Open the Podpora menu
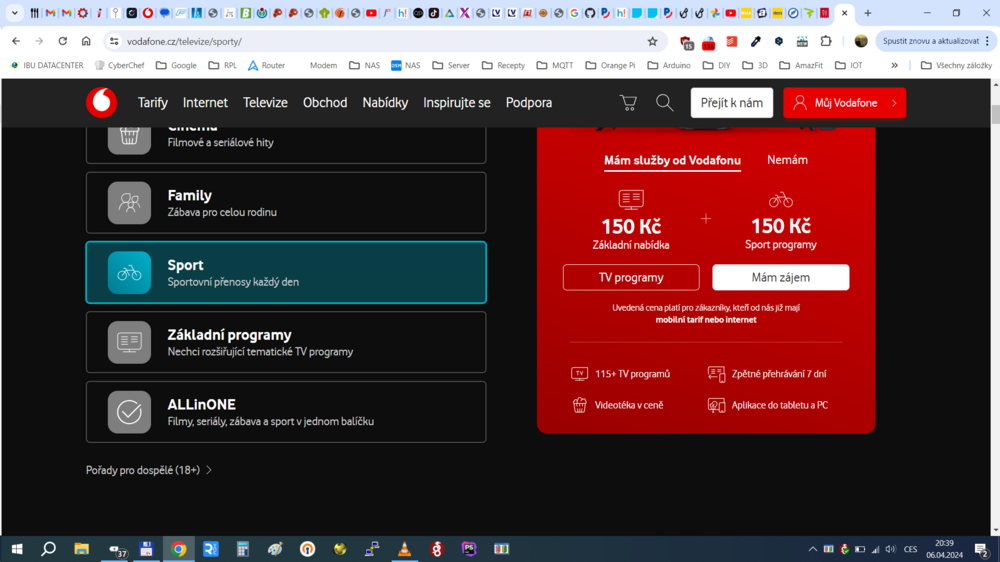Screen dimensions: 1000x562 pos(529,103)
